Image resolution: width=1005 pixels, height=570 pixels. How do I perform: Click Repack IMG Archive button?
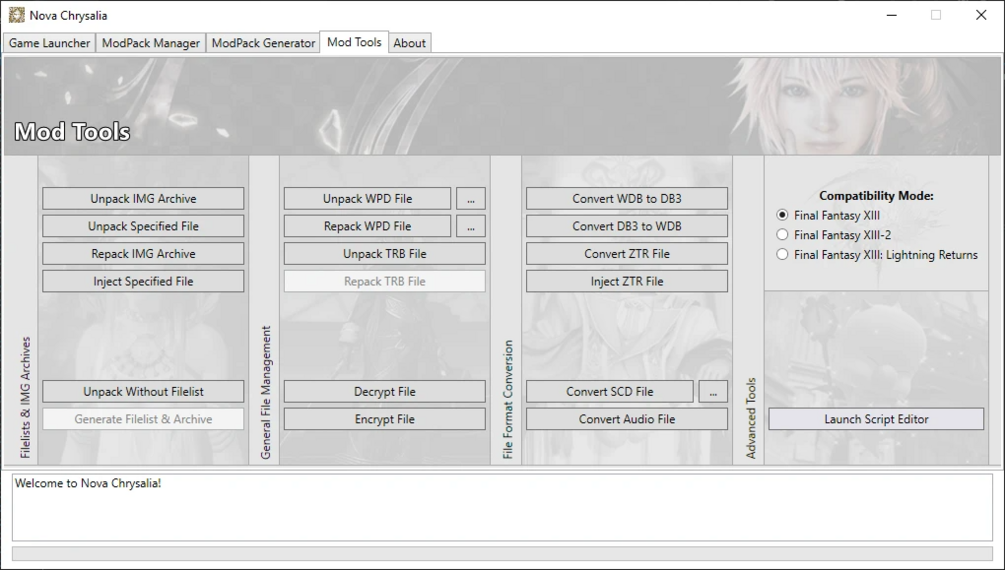click(x=143, y=254)
